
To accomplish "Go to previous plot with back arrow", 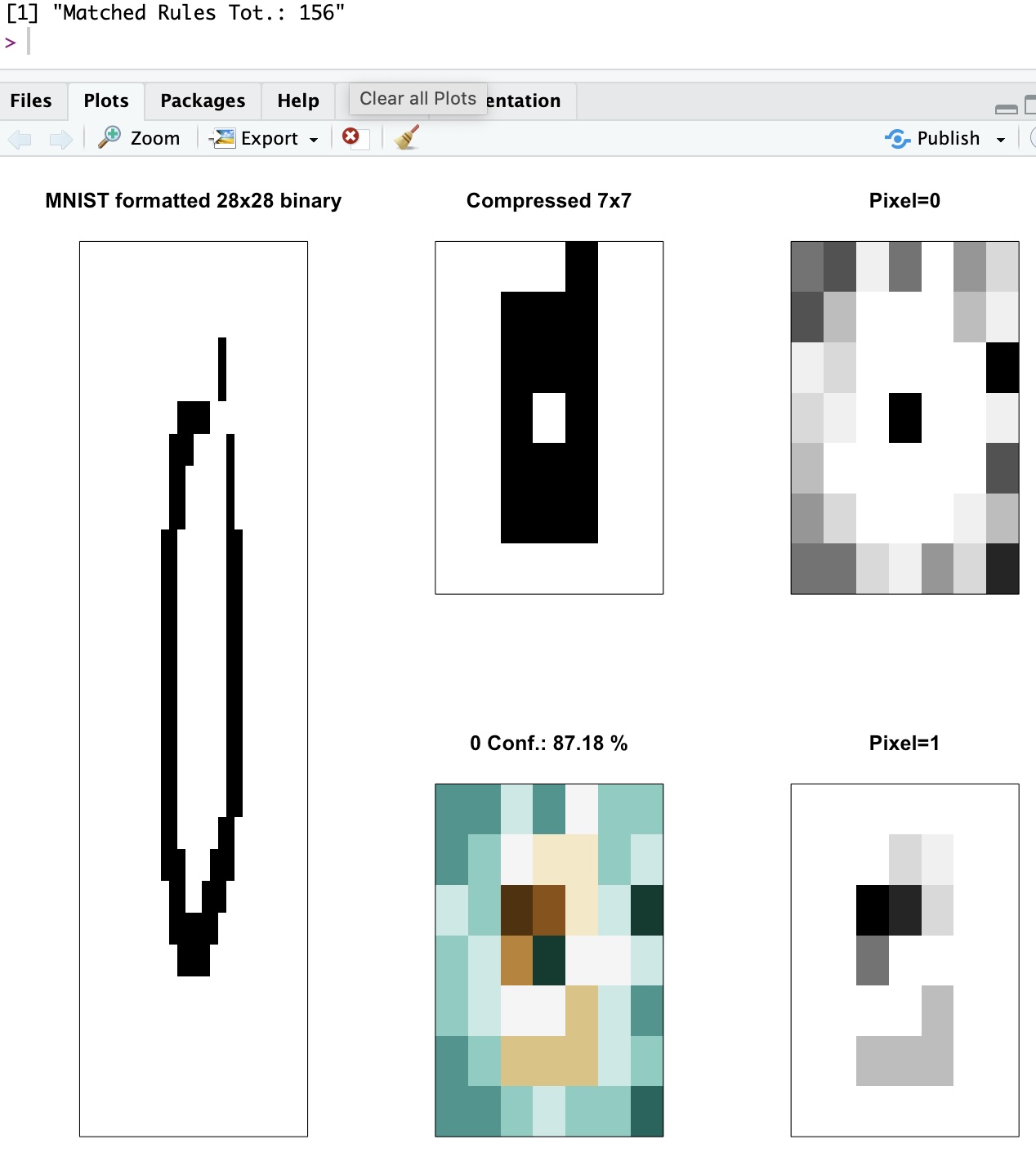I will (20, 139).
